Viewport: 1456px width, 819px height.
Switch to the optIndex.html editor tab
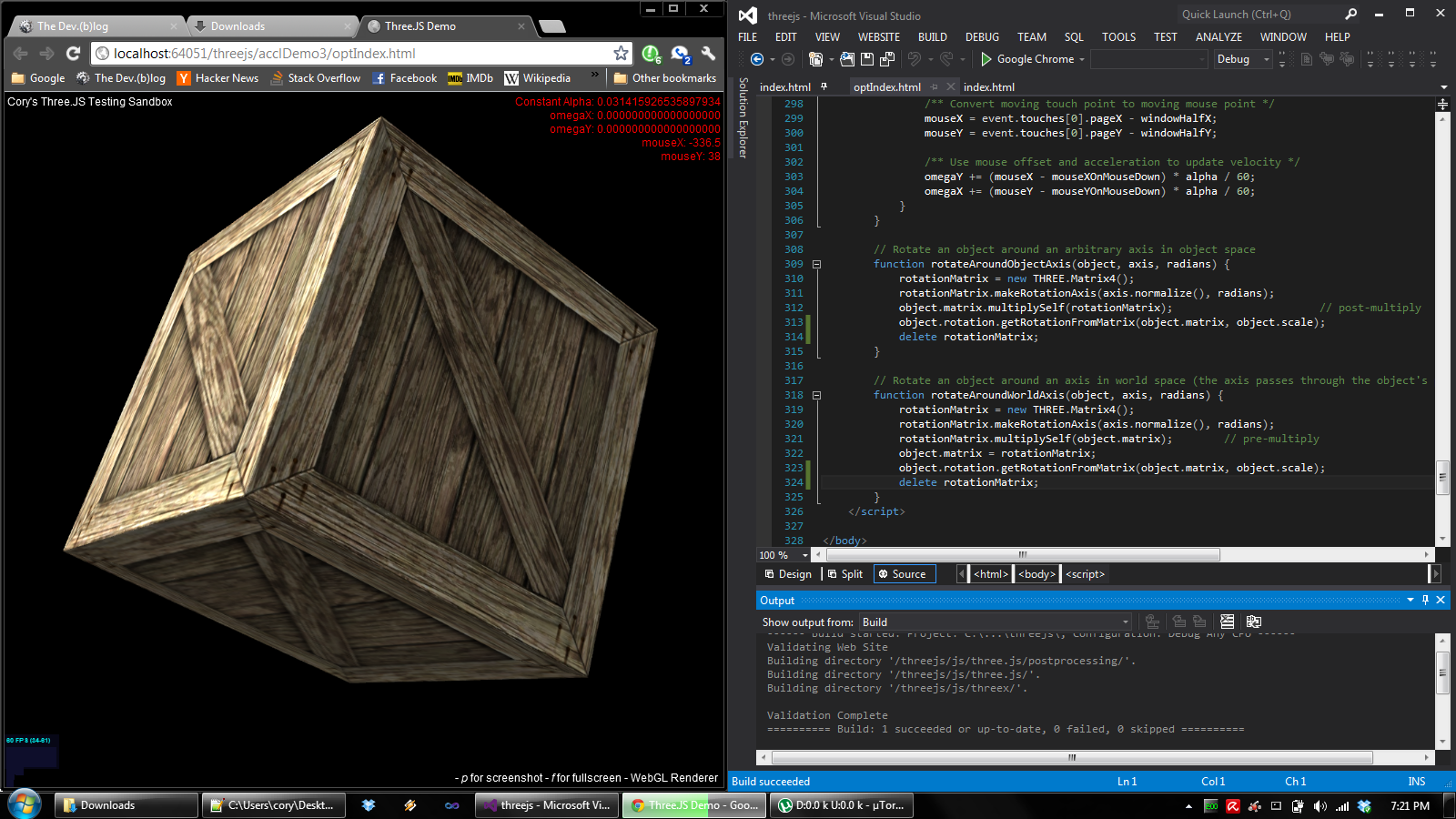[x=887, y=87]
